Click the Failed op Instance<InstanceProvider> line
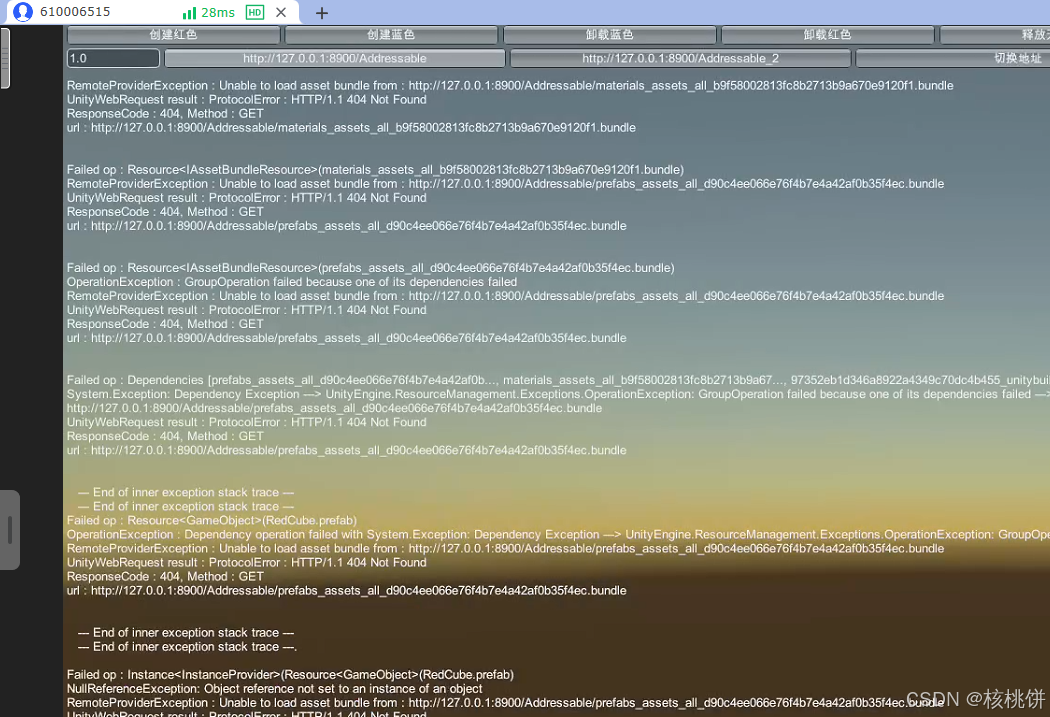The image size is (1050, 717). [290, 675]
